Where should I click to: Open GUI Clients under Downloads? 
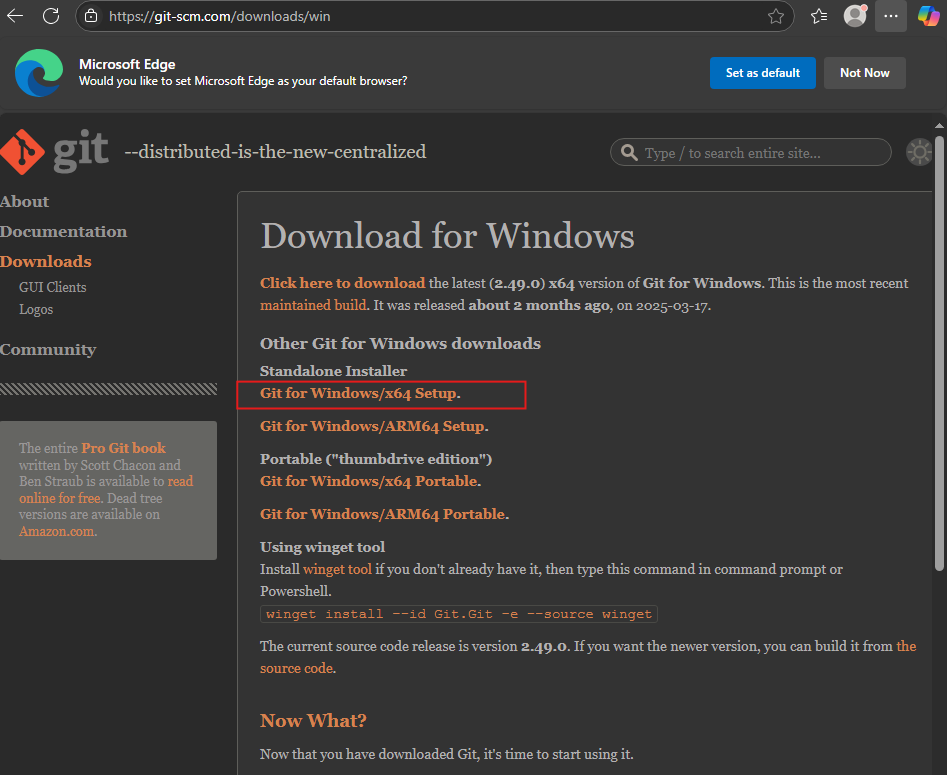[x=53, y=288]
